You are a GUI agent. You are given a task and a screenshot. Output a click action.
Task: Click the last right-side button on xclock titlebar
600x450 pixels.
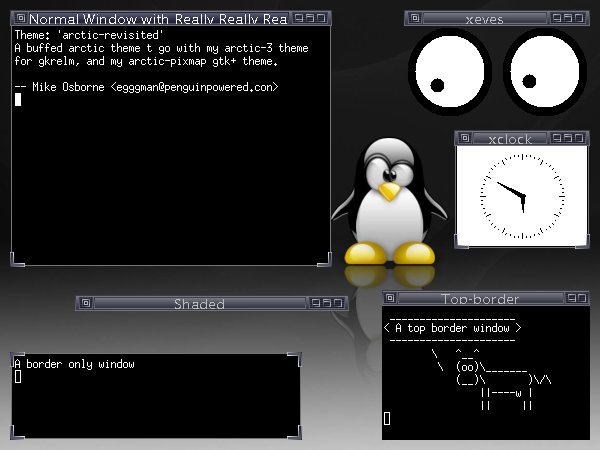click(579, 138)
